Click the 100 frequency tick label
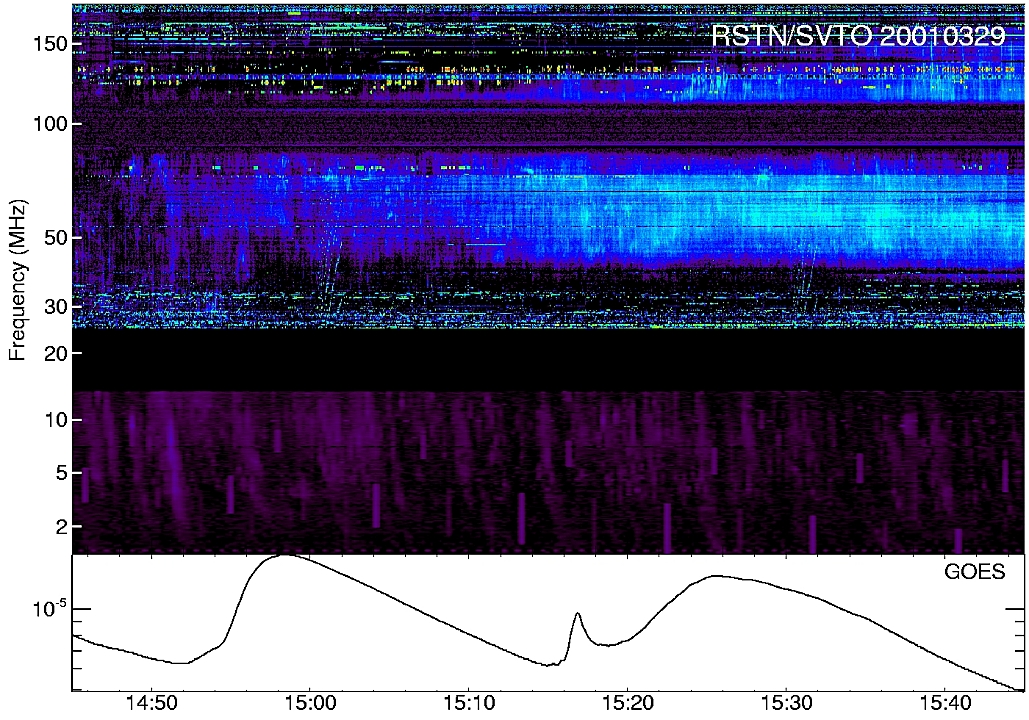The height and width of the screenshot is (720, 1029). coord(51,123)
